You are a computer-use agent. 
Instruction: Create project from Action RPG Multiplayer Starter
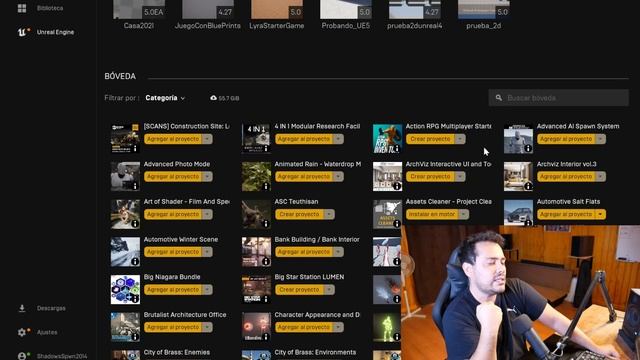[x=430, y=139]
